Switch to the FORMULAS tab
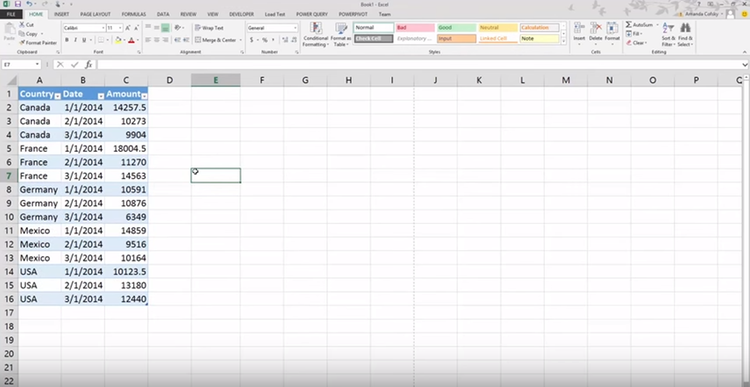Image resolution: width=750 pixels, height=387 pixels. pyautogui.click(x=133, y=14)
